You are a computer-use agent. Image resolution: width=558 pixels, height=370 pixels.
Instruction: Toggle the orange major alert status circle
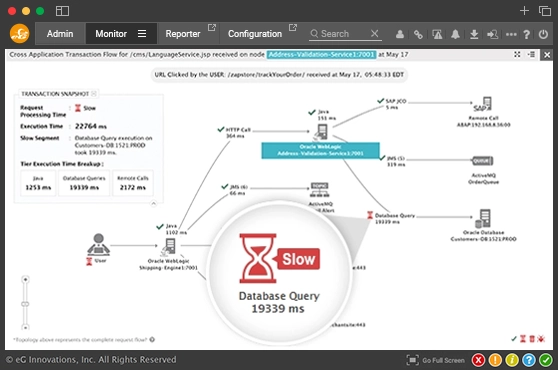coord(495,360)
